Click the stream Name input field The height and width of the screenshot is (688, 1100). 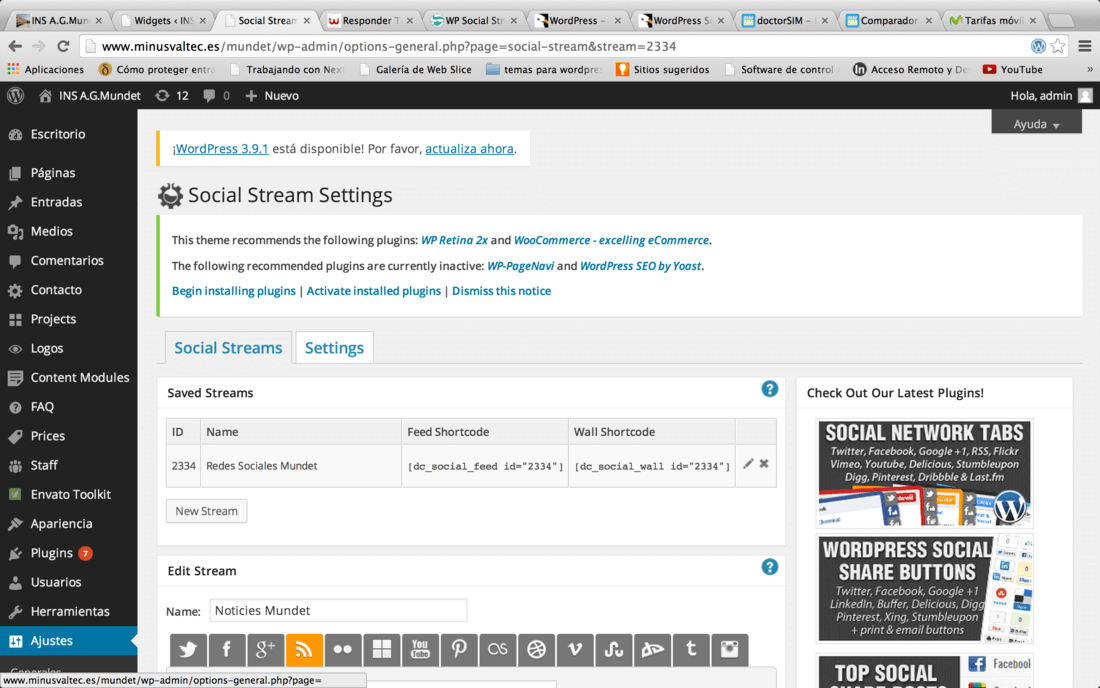click(x=338, y=610)
